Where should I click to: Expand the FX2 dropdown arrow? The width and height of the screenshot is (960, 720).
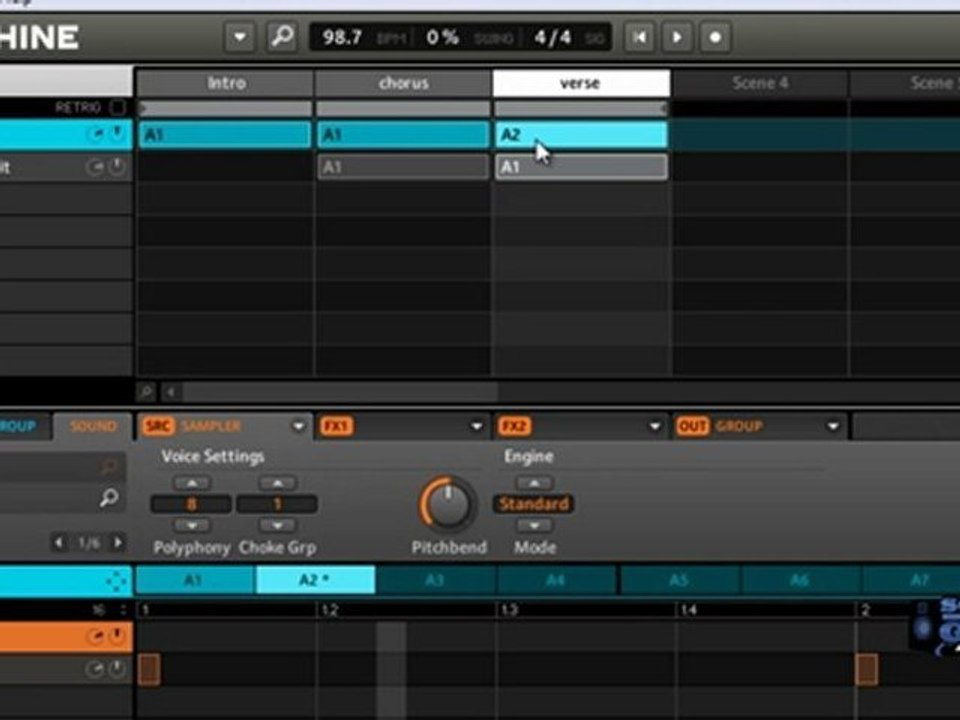coord(654,426)
